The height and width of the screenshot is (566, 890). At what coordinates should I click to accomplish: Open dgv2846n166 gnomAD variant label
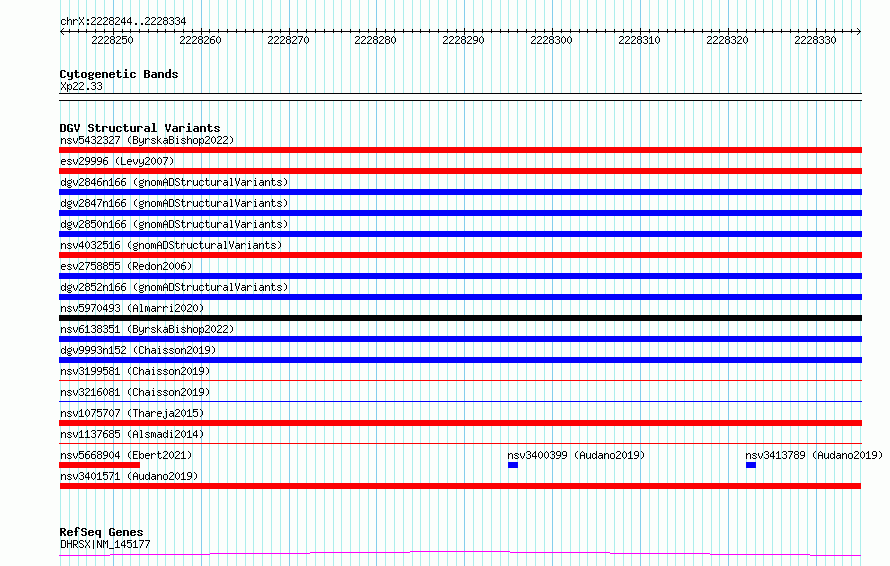pos(174,182)
